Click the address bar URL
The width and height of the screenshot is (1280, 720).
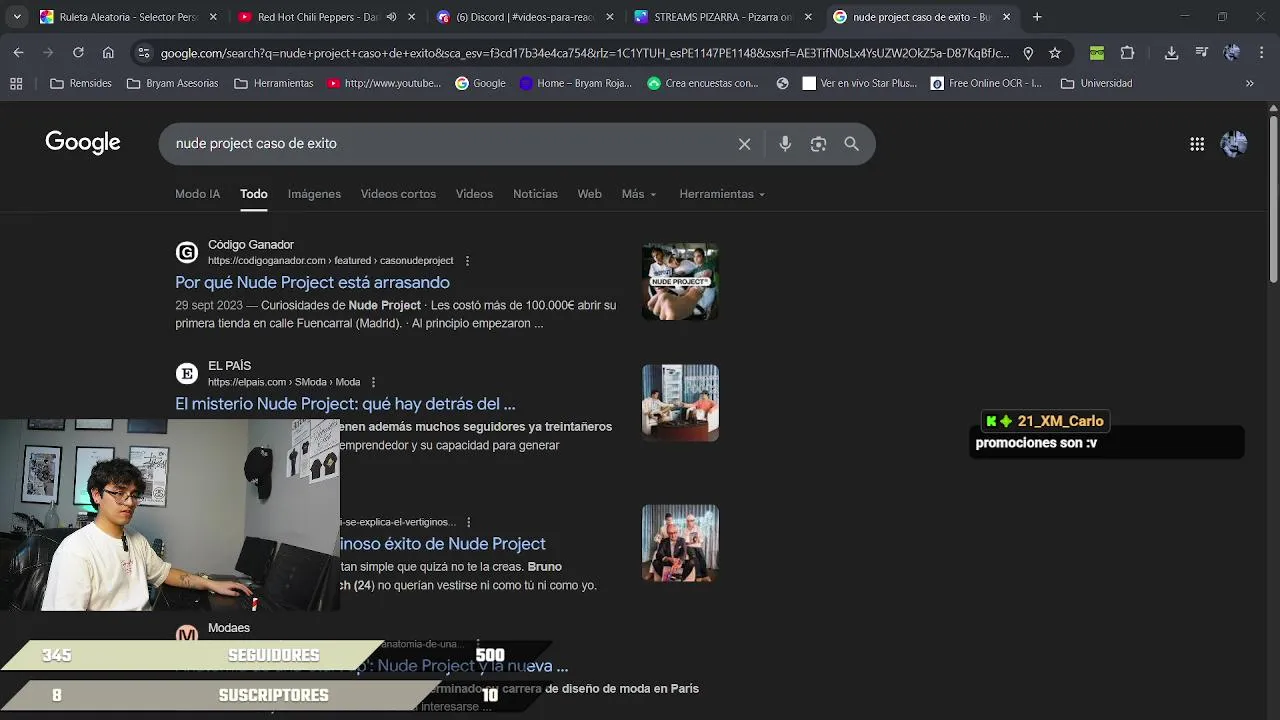[x=585, y=53]
